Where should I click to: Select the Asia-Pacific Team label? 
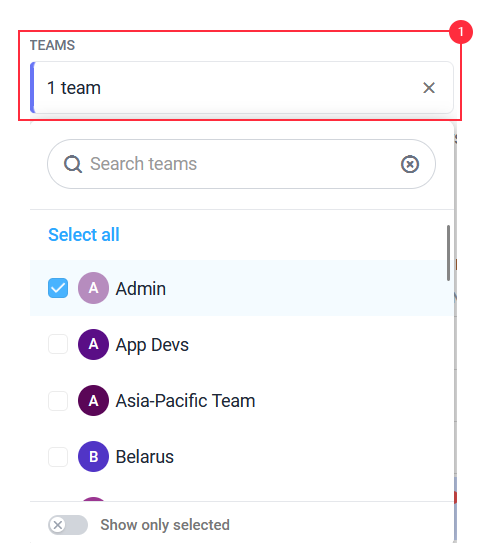coord(185,401)
